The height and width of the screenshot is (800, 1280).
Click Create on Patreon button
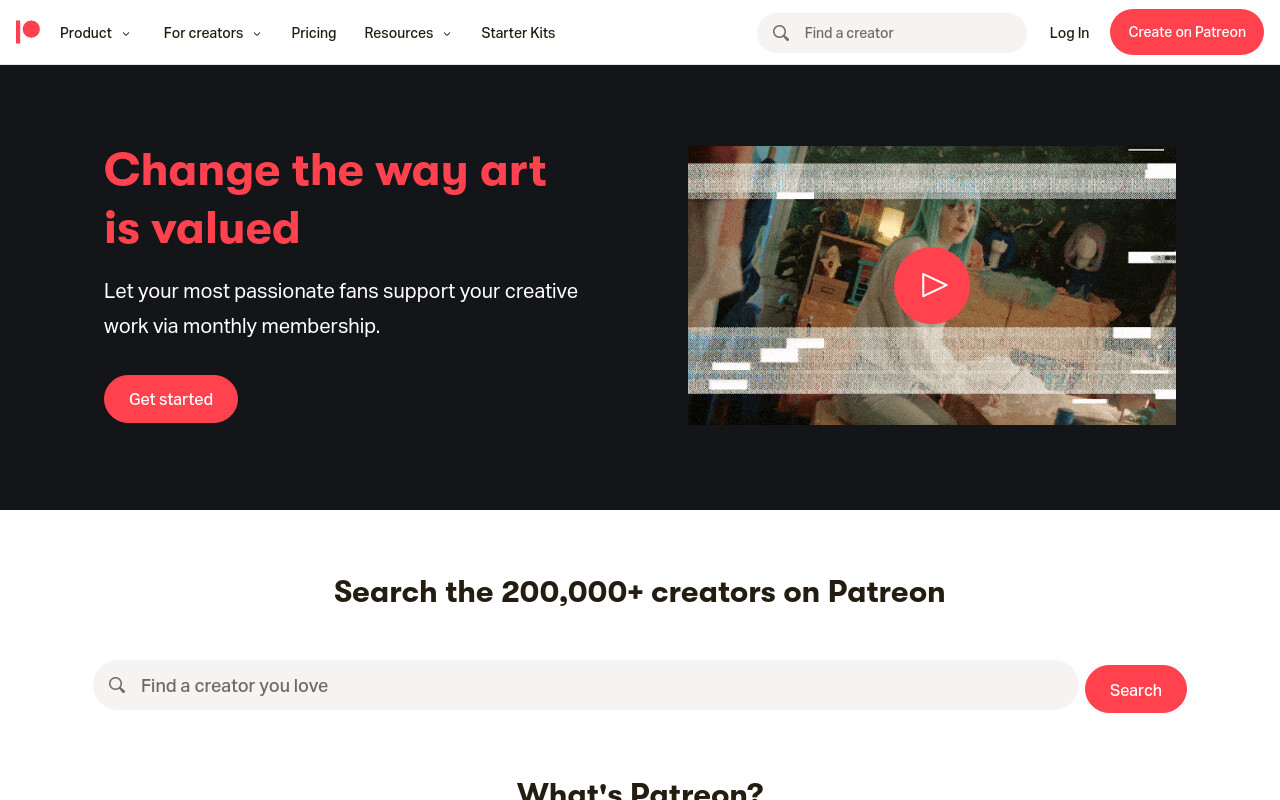(1187, 32)
